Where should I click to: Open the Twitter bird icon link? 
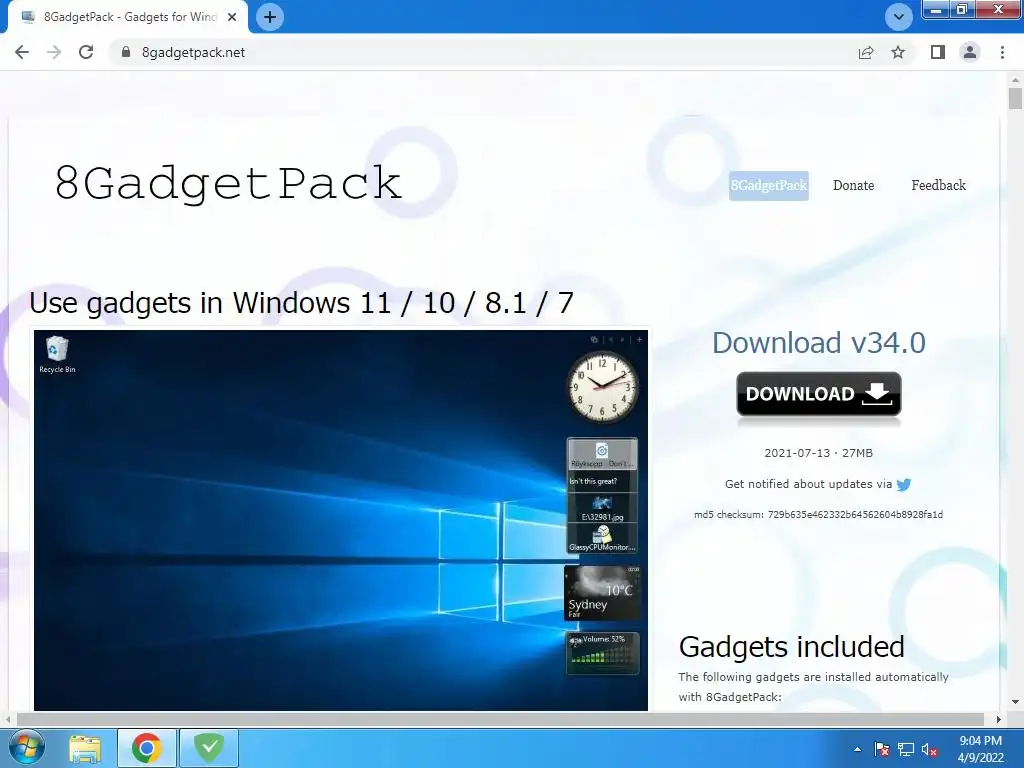click(x=904, y=485)
